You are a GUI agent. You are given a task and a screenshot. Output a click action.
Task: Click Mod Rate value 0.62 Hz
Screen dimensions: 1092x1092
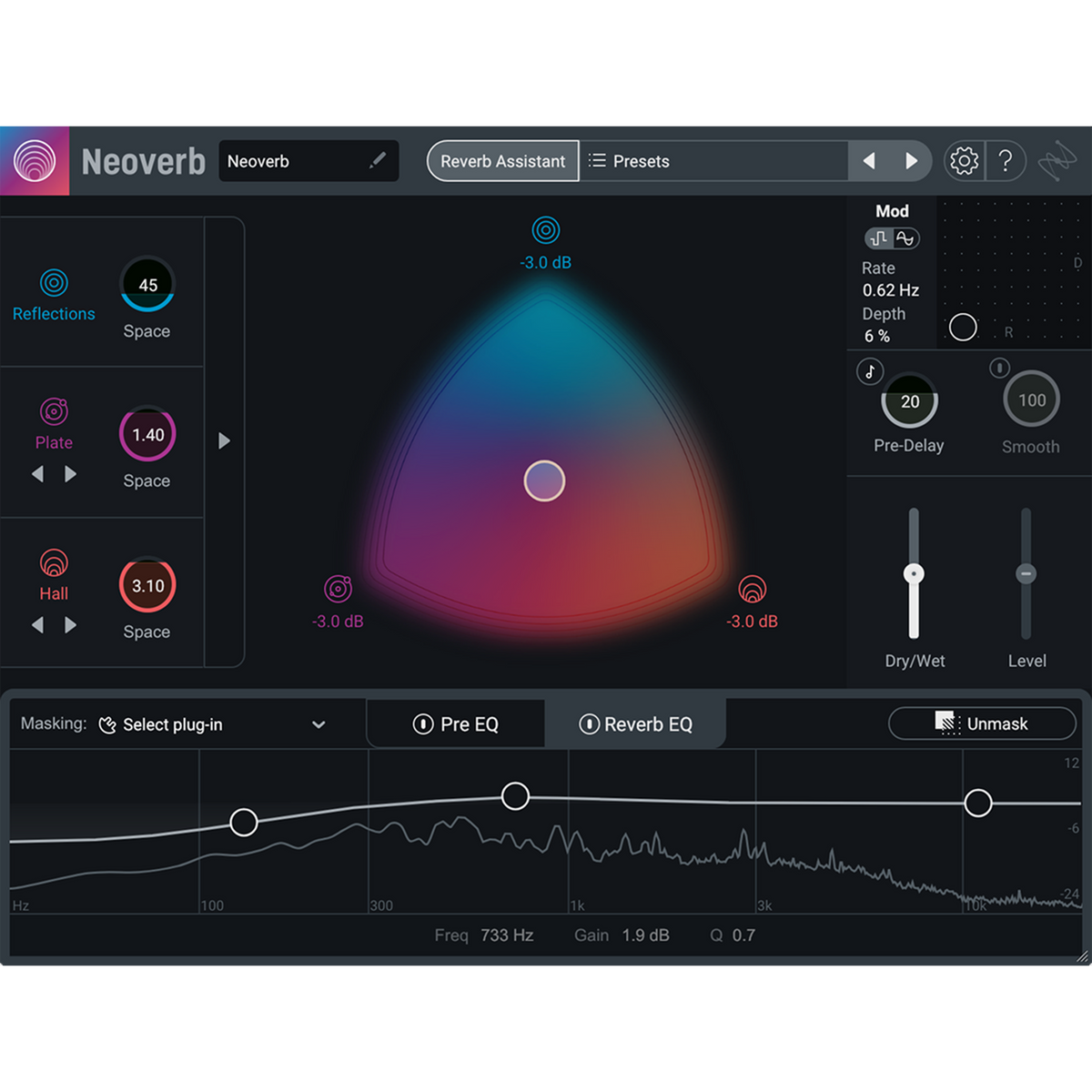click(x=891, y=290)
